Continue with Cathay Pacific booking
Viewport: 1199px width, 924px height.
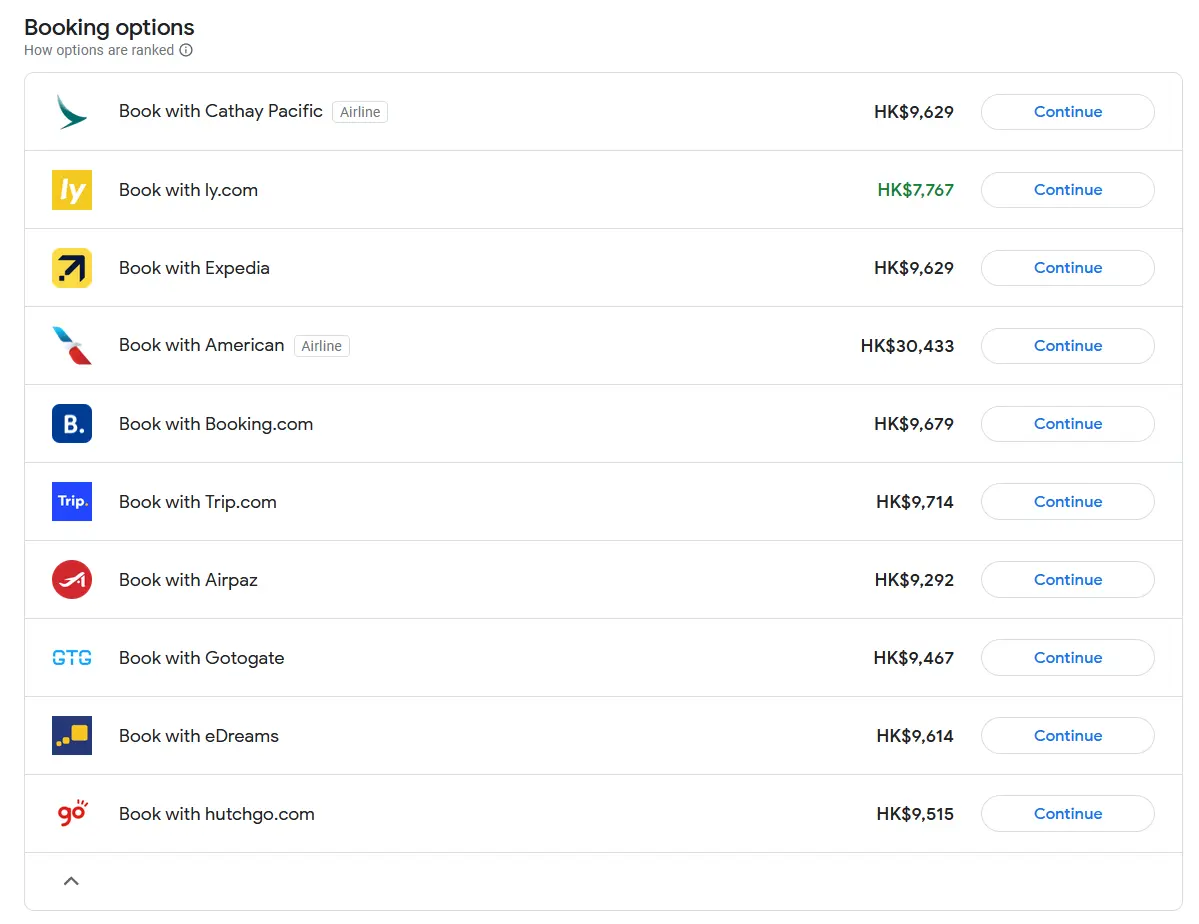(1067, 112)
